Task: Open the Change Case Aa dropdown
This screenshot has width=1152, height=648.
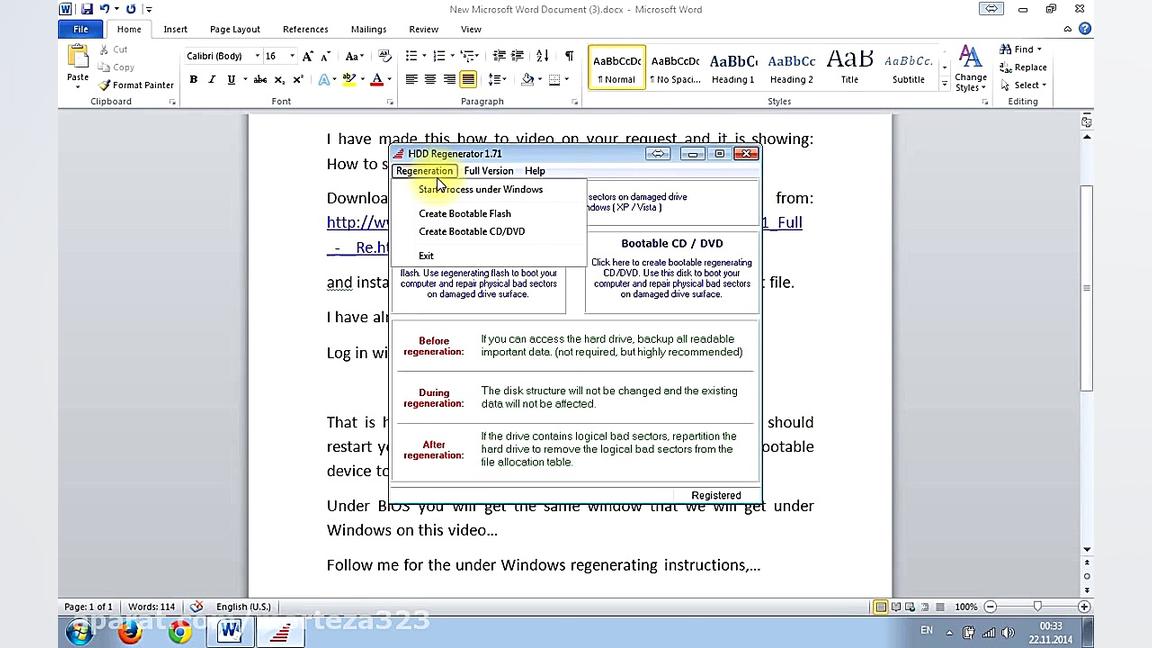Action: 354,56
